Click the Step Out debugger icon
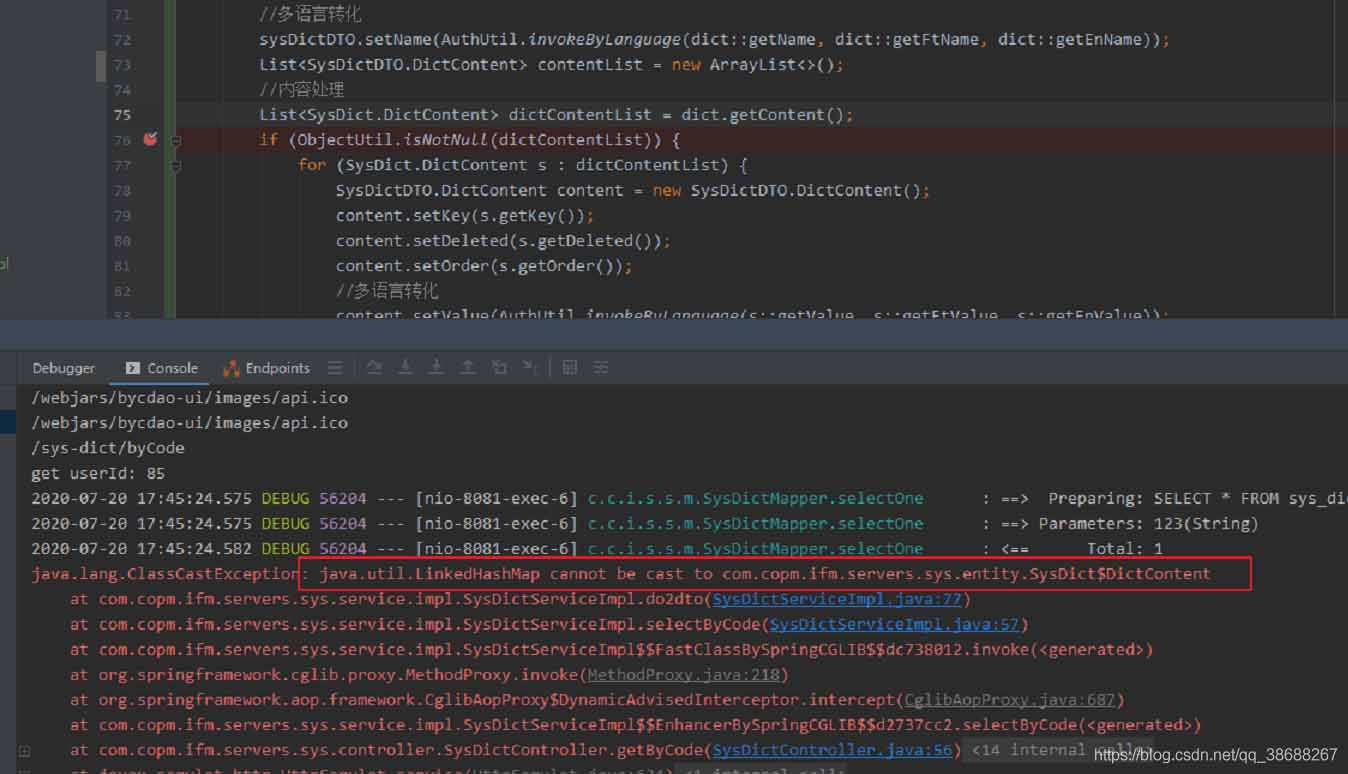Screen dimensions: 1348x774 [467, 368]
